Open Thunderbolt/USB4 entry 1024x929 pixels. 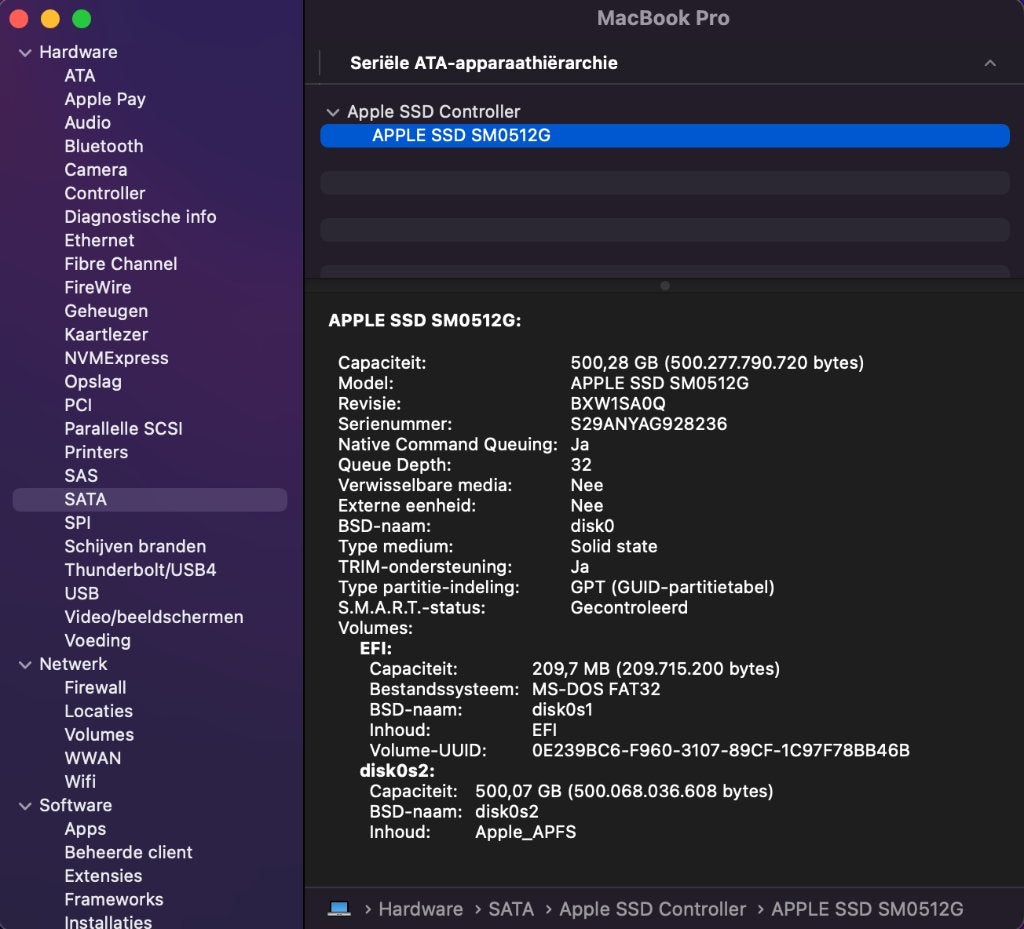coord(140,570)
